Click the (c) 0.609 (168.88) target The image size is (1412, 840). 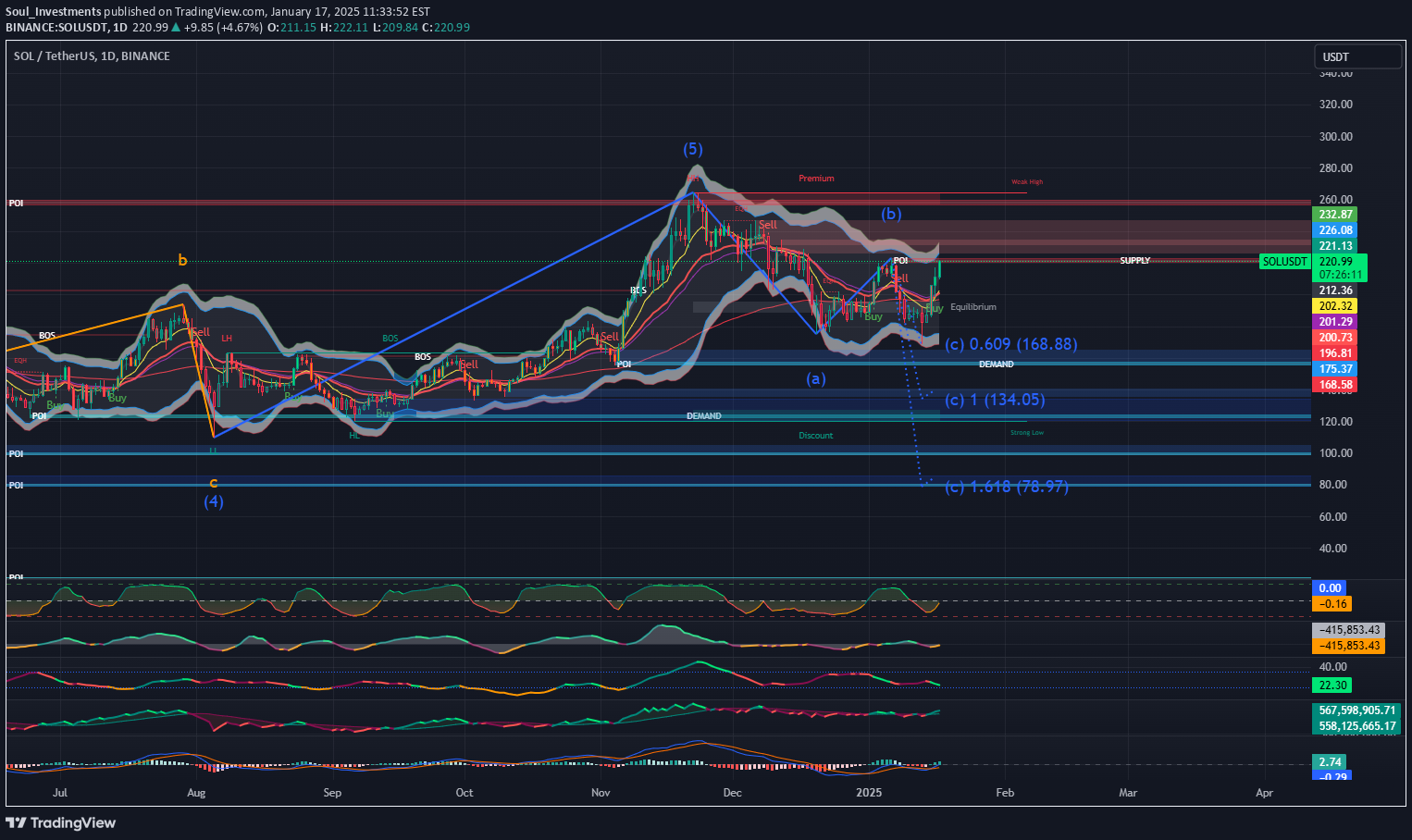click(x=1010, y=344)
